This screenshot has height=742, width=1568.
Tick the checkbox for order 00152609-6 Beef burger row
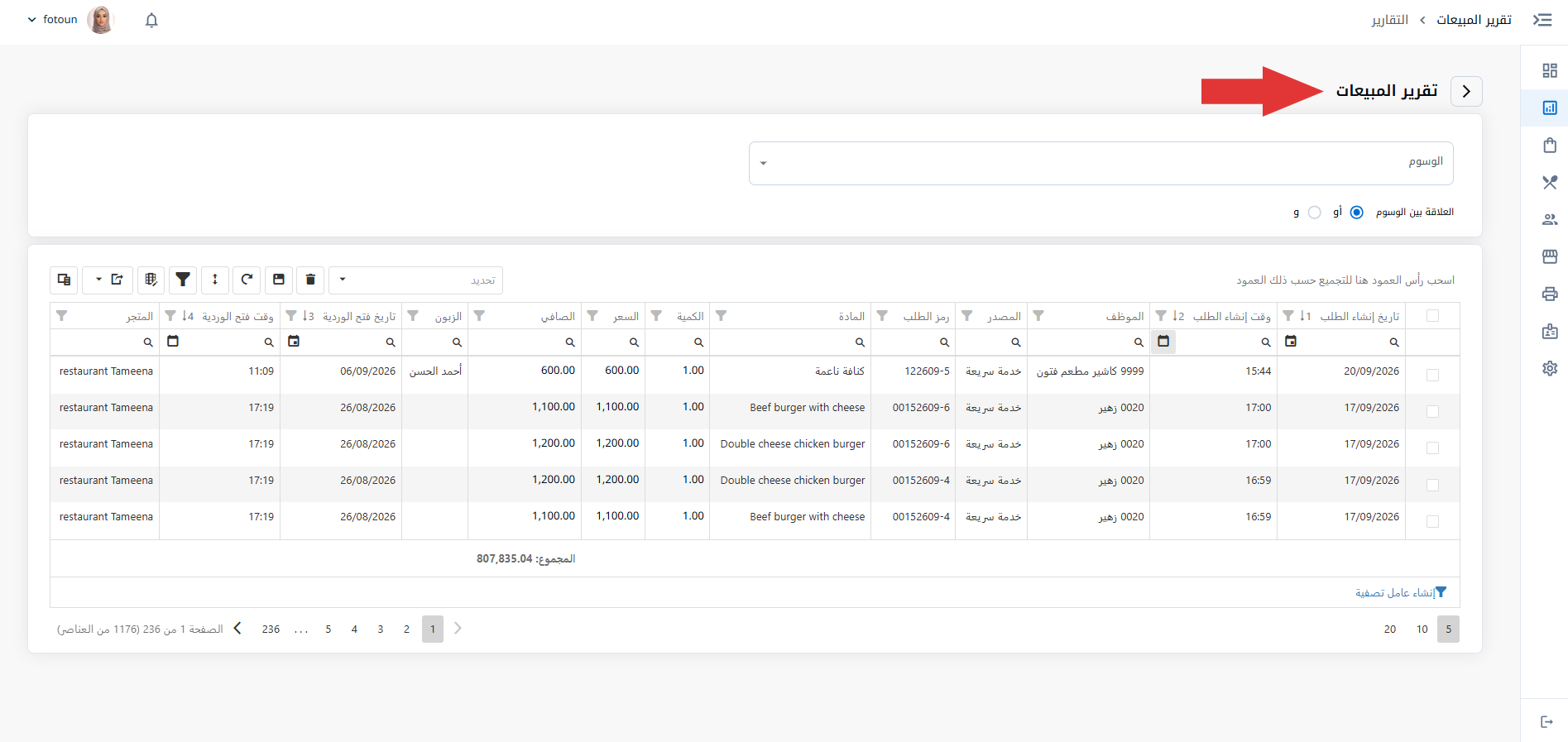(1432, 411)
